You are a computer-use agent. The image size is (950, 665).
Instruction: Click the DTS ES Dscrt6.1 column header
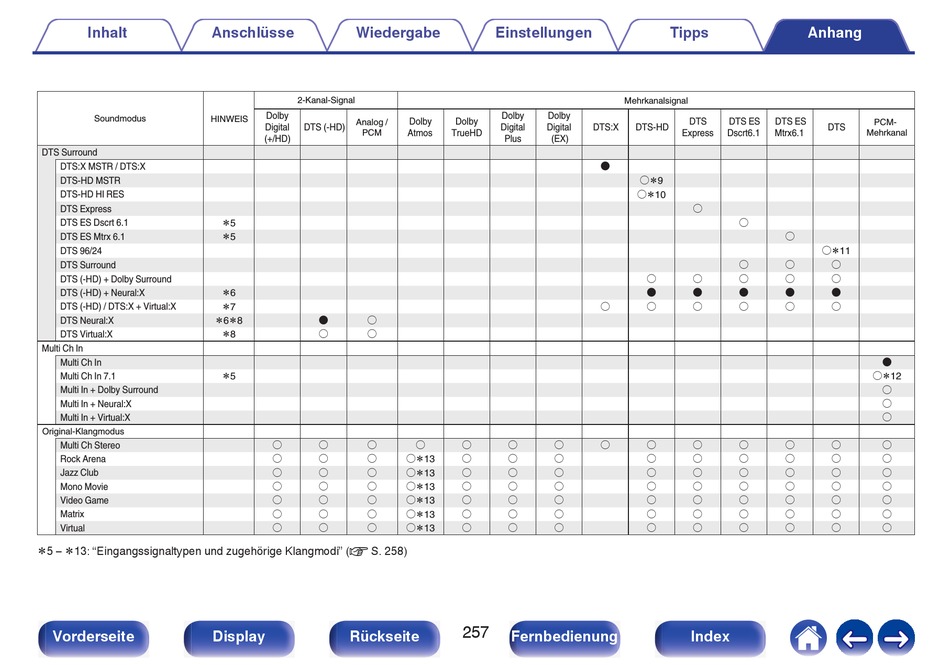click(743, 127)
